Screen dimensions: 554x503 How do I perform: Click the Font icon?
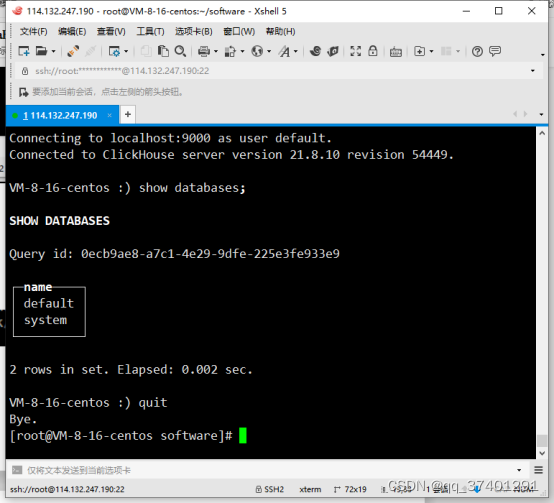pos(284,51)
